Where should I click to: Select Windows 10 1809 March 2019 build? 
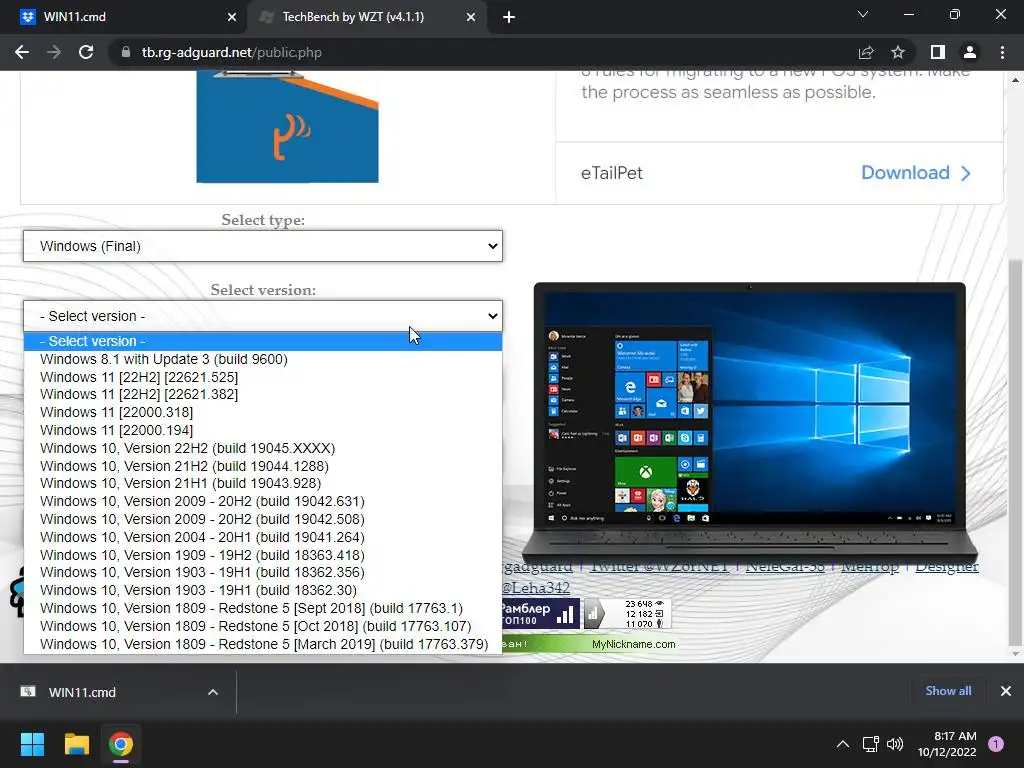(263, 644)
